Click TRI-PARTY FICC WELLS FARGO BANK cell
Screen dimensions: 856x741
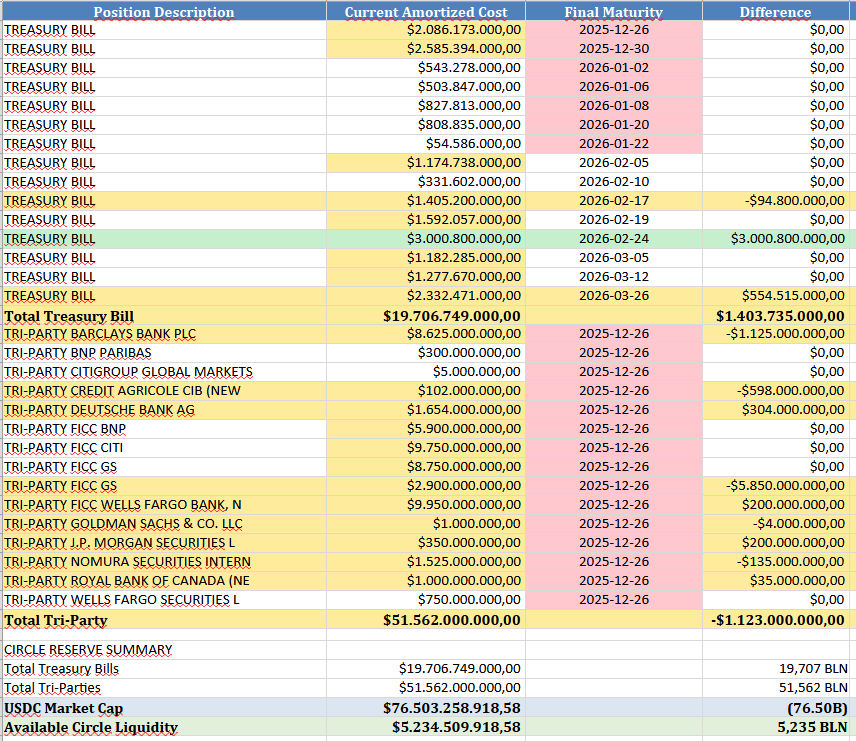[x=164, y=505]
